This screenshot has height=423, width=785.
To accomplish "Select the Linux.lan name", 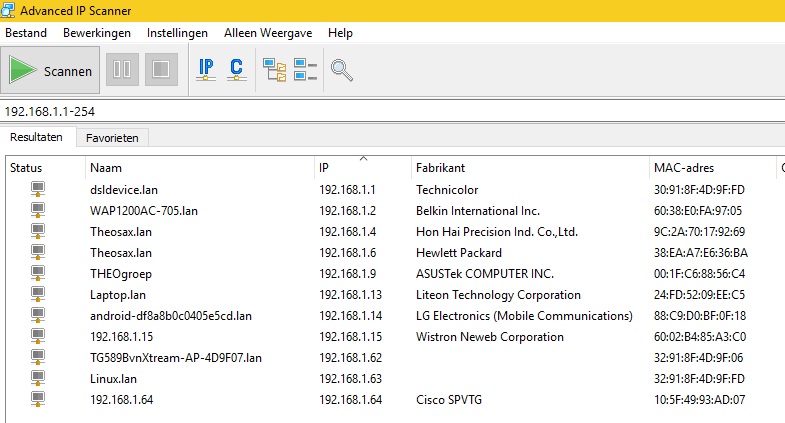I will point(113,379).
